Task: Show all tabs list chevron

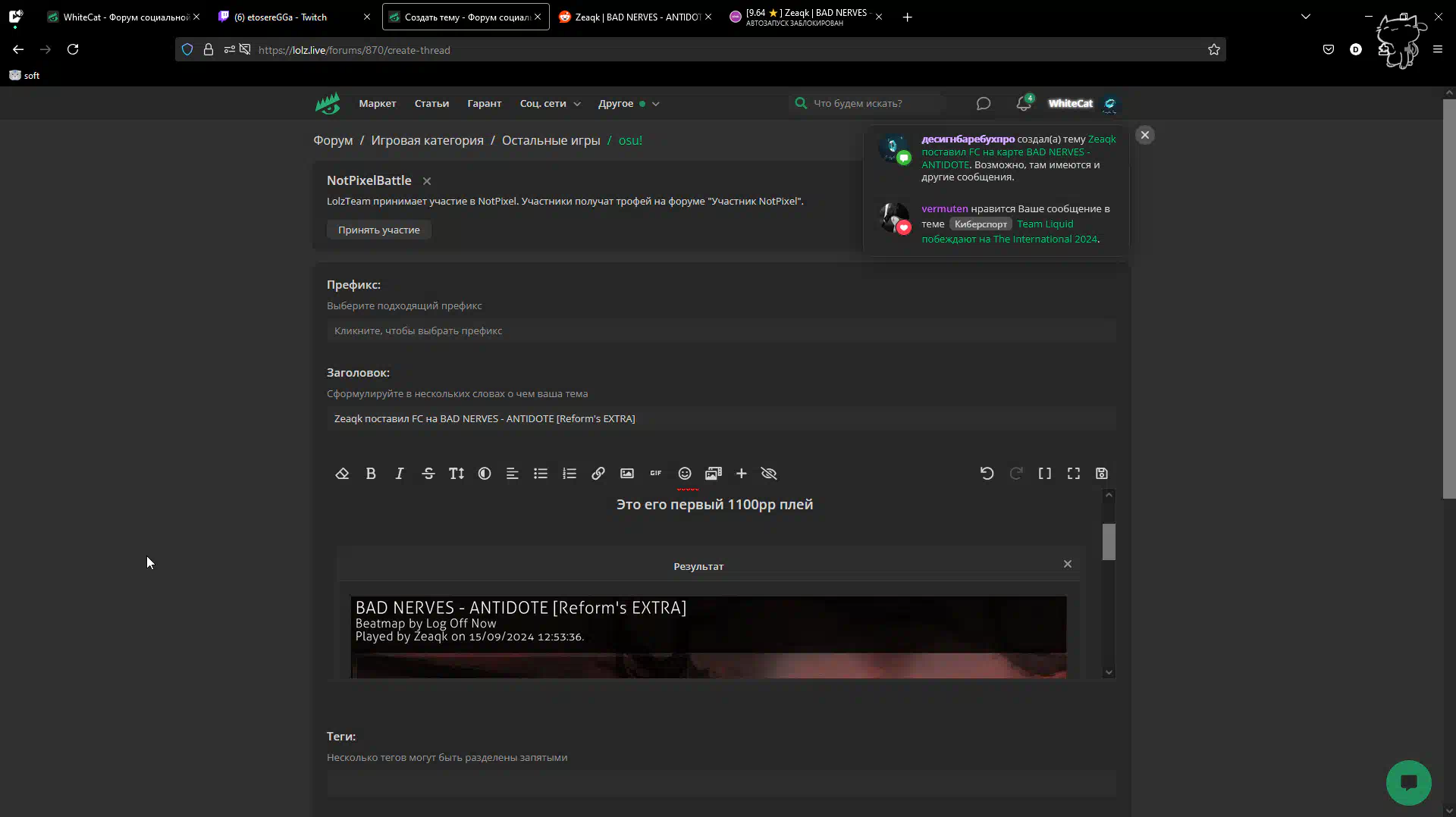Action: [x=1306, y=17]
